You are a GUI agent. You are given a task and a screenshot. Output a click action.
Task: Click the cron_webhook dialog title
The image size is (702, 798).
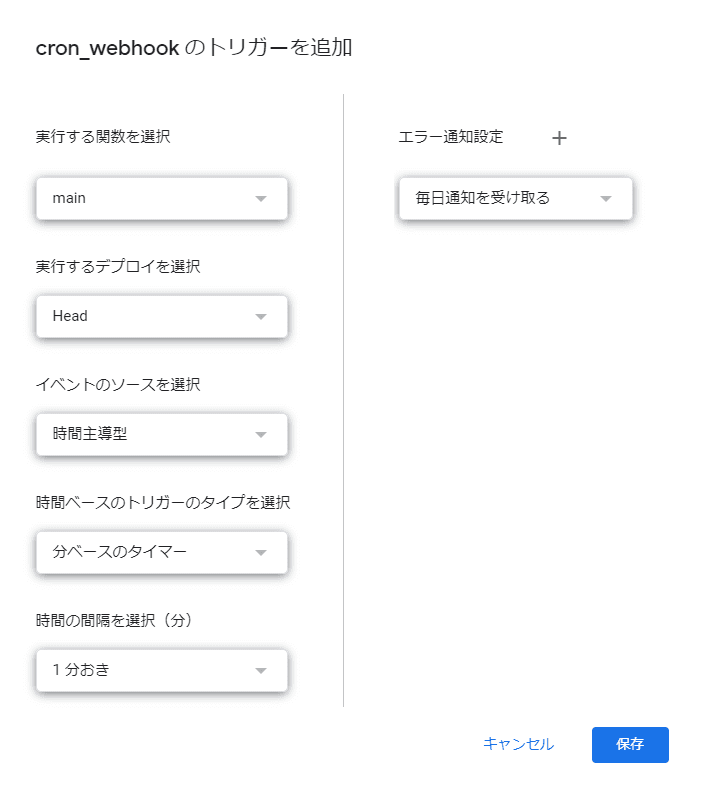coord(193,48)
